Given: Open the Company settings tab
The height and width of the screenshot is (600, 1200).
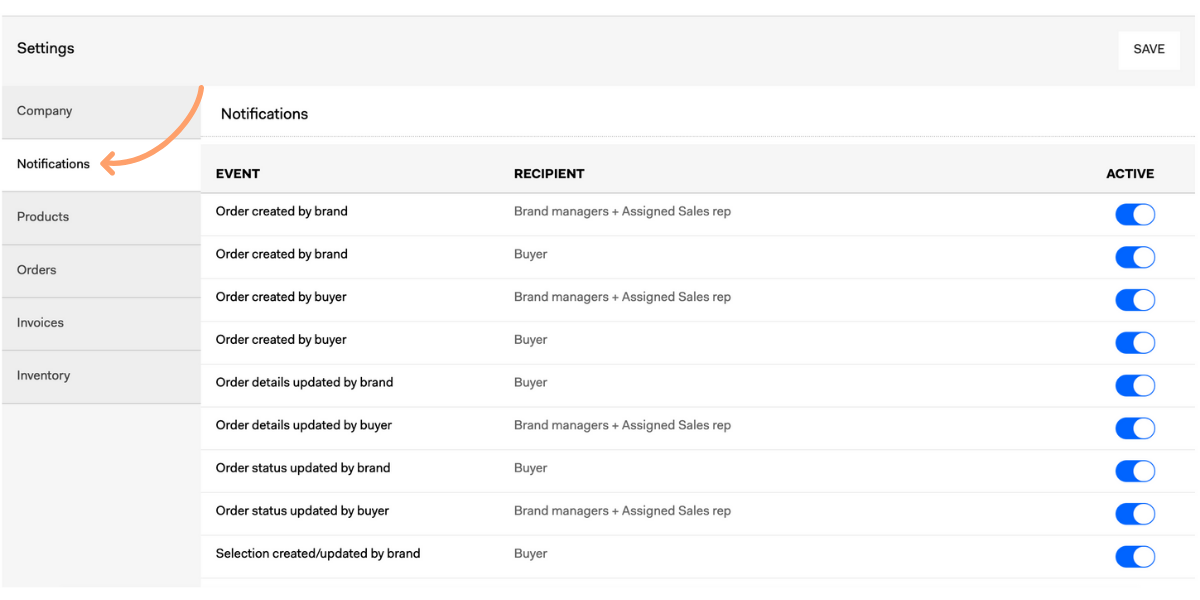Looking at the screenshot, I should pyautogui.click(x=100, y=111).
